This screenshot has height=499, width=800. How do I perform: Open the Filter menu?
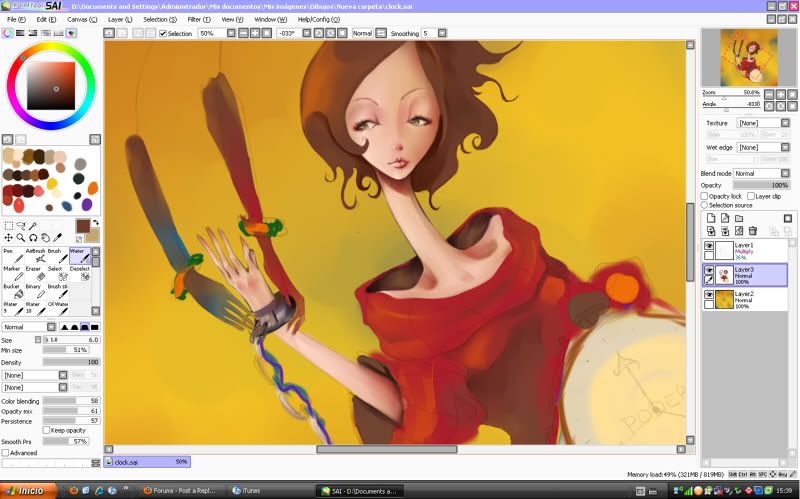199,19
